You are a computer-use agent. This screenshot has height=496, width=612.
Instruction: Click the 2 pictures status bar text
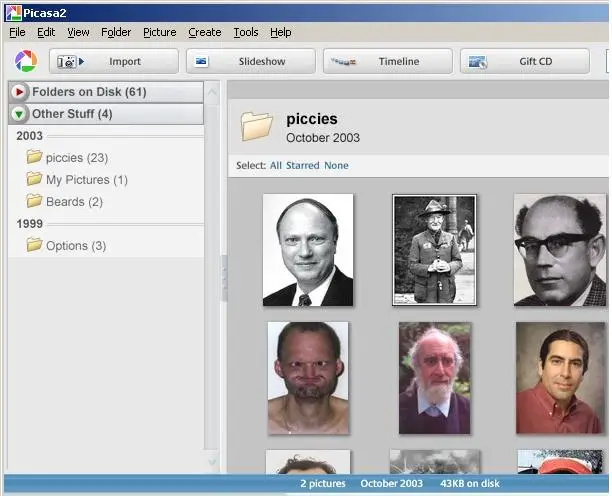click(323, 484)
